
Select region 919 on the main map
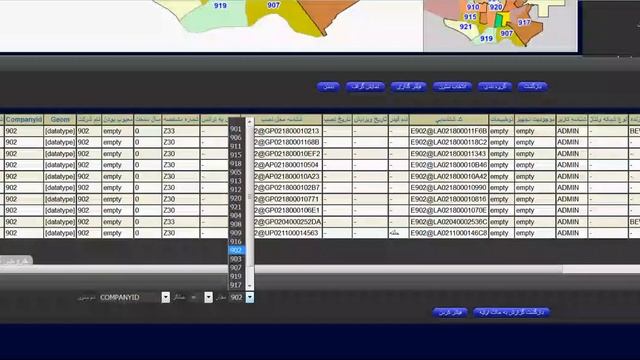click(220, 6)
